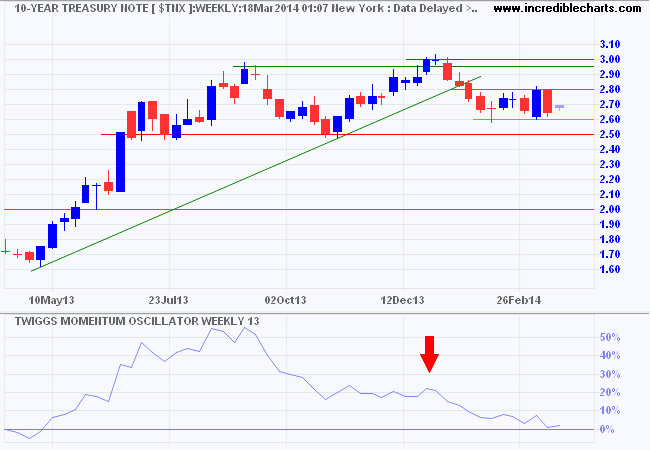The image size is (650, 450).
Task: Click the 2.80 price axis value
Action: (x=610, y=89)
